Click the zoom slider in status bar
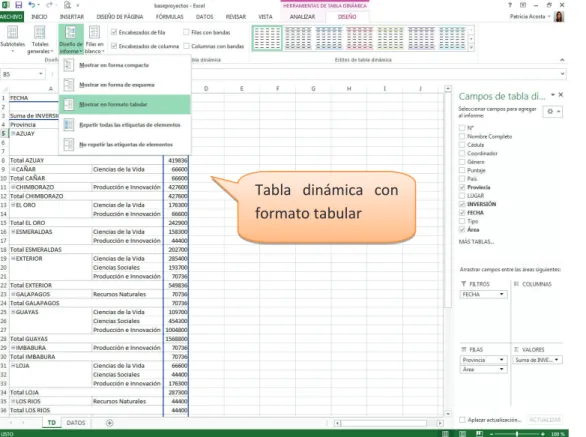 click(x=517, y=434)
